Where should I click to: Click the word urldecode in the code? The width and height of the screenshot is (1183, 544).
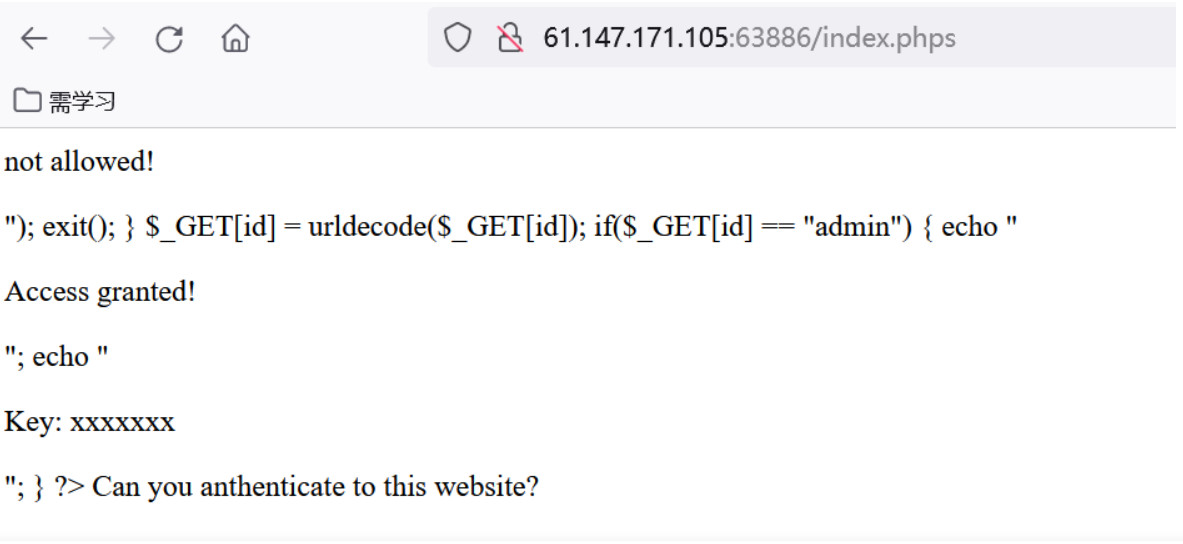pos(367,226)
